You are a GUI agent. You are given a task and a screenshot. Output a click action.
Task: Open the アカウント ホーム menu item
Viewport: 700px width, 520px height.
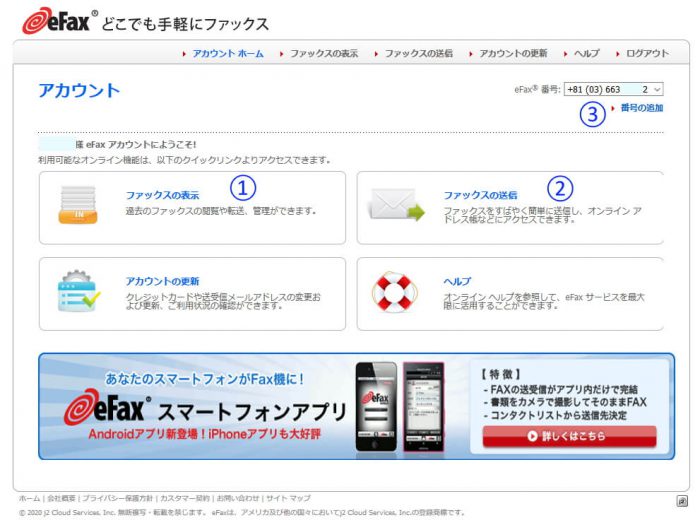(x=228, y=54)
